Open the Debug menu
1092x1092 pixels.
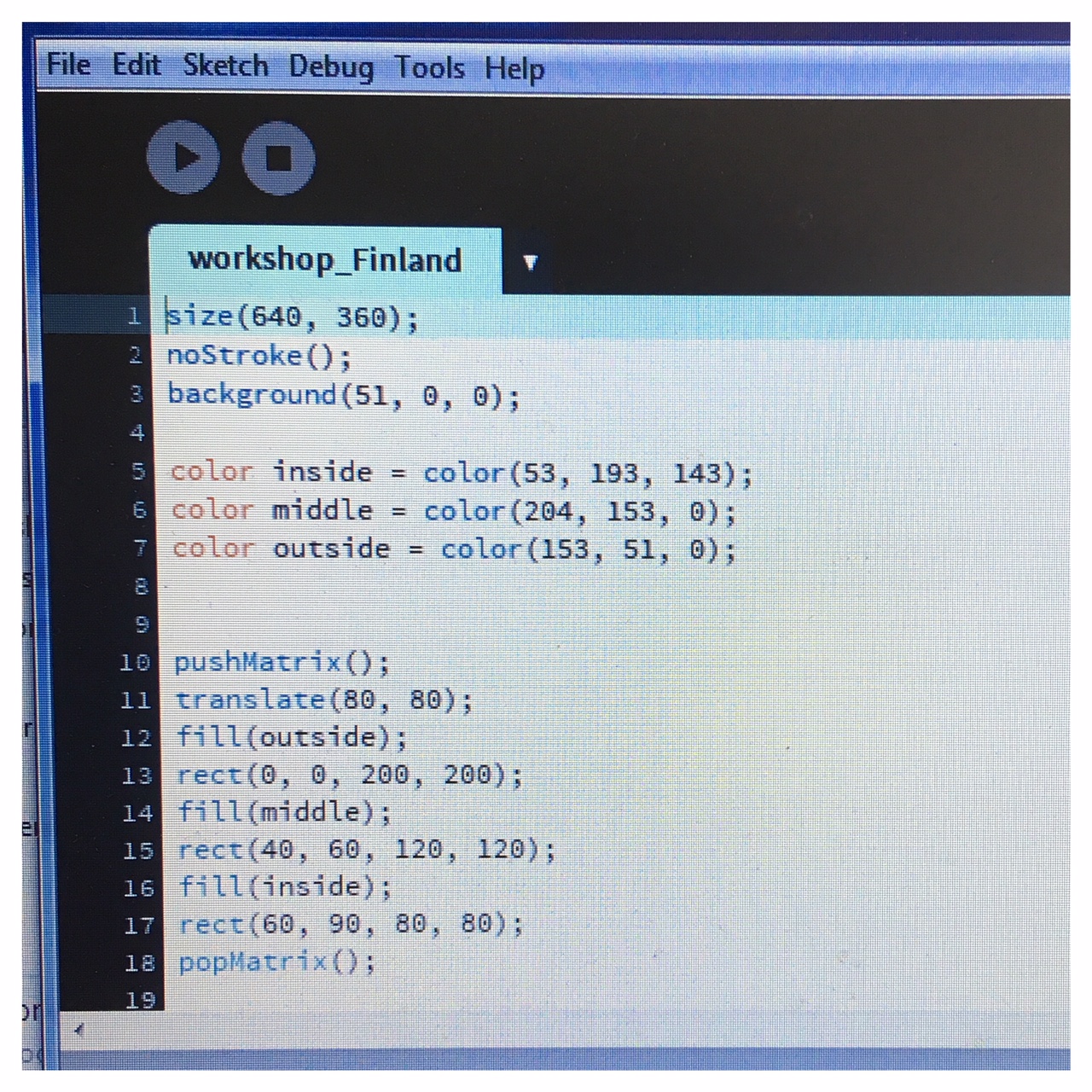(x=331, y=67)
